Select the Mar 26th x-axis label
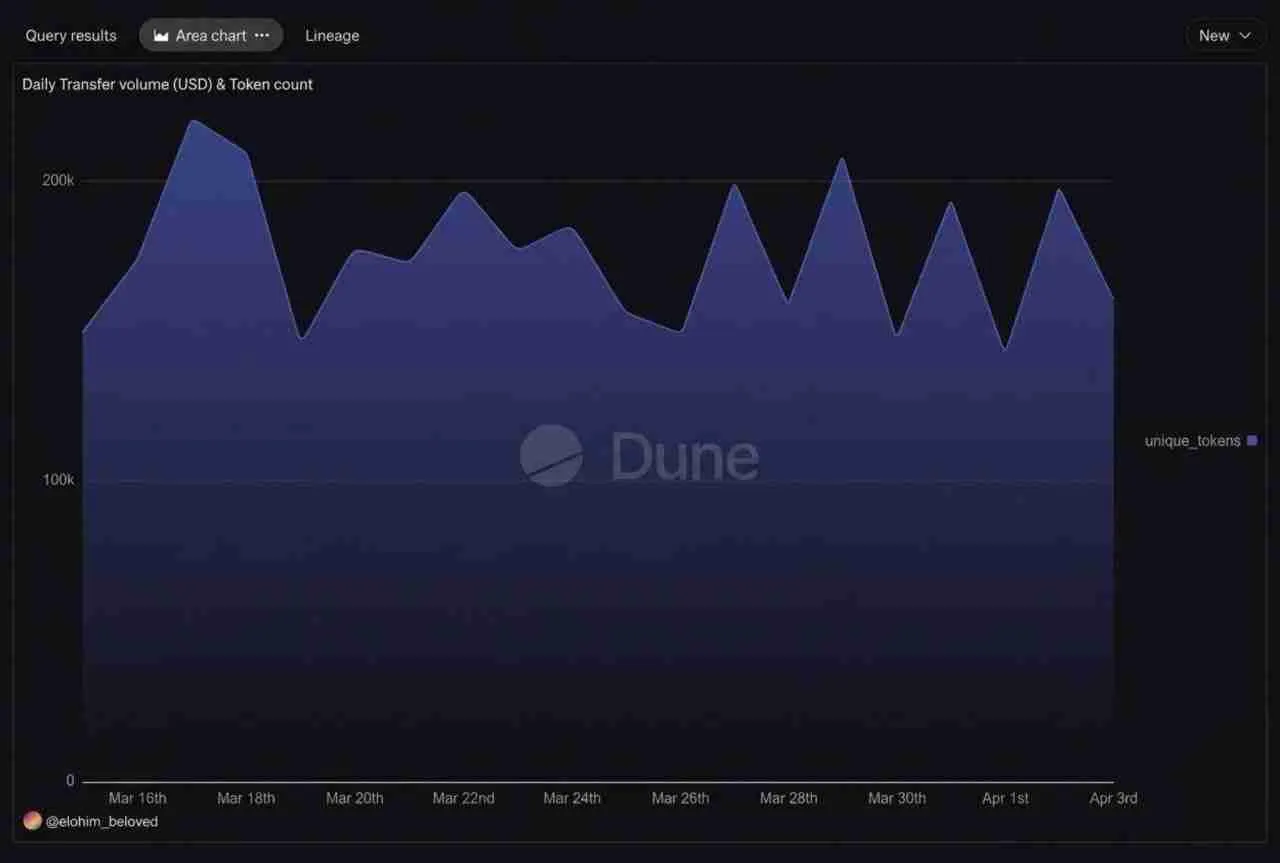 (680, 798)
